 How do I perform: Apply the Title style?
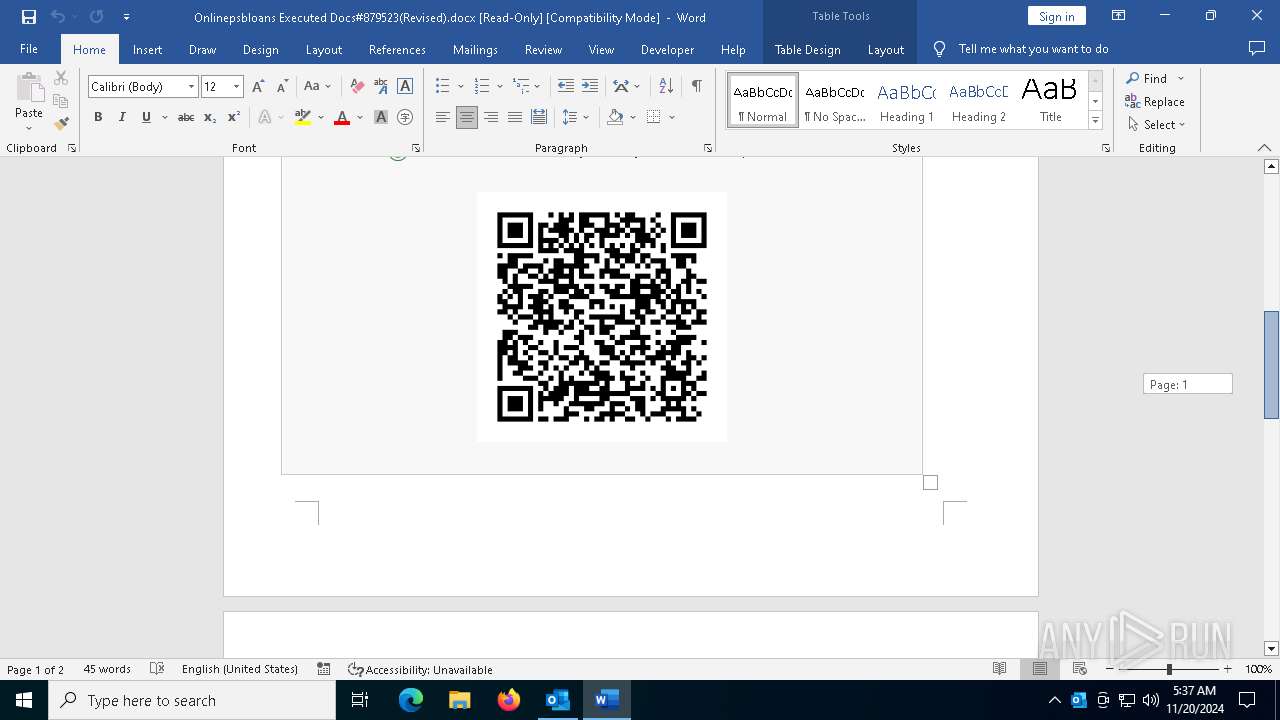tap(1050, 101)
